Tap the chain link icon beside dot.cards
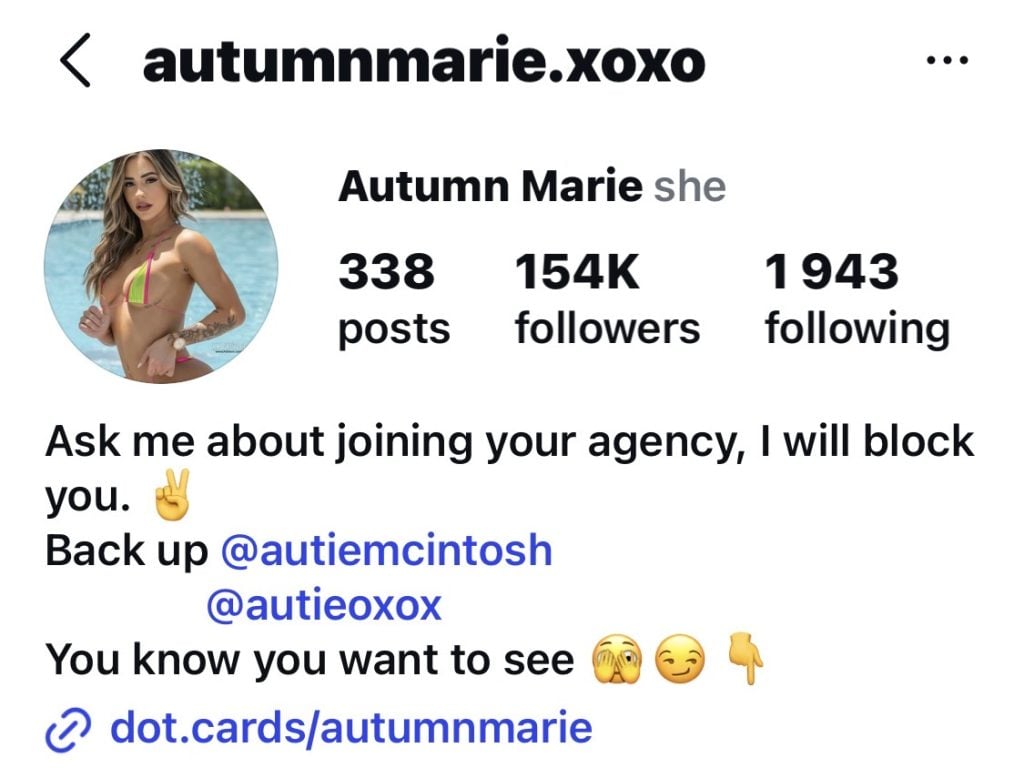This screenshot has height=778, width=1024. (x=67, y=730)
